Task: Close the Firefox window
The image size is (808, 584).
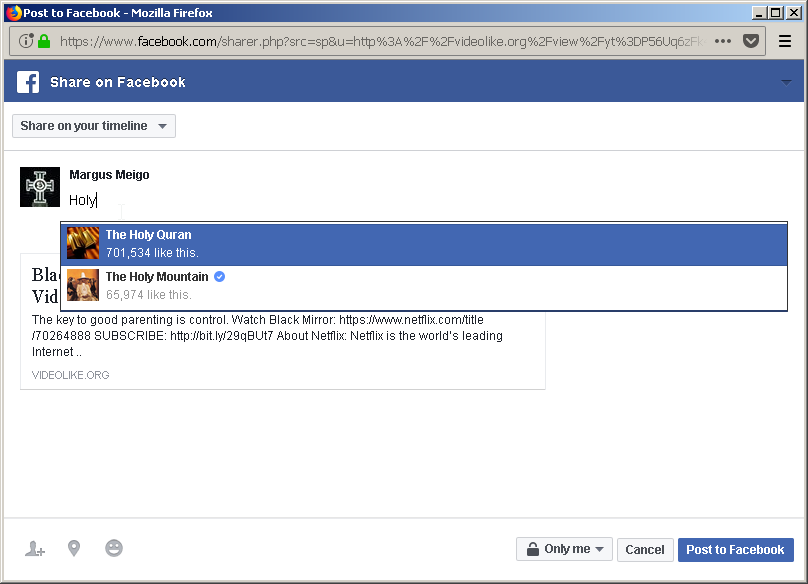Action: click(x=794, y=13)
